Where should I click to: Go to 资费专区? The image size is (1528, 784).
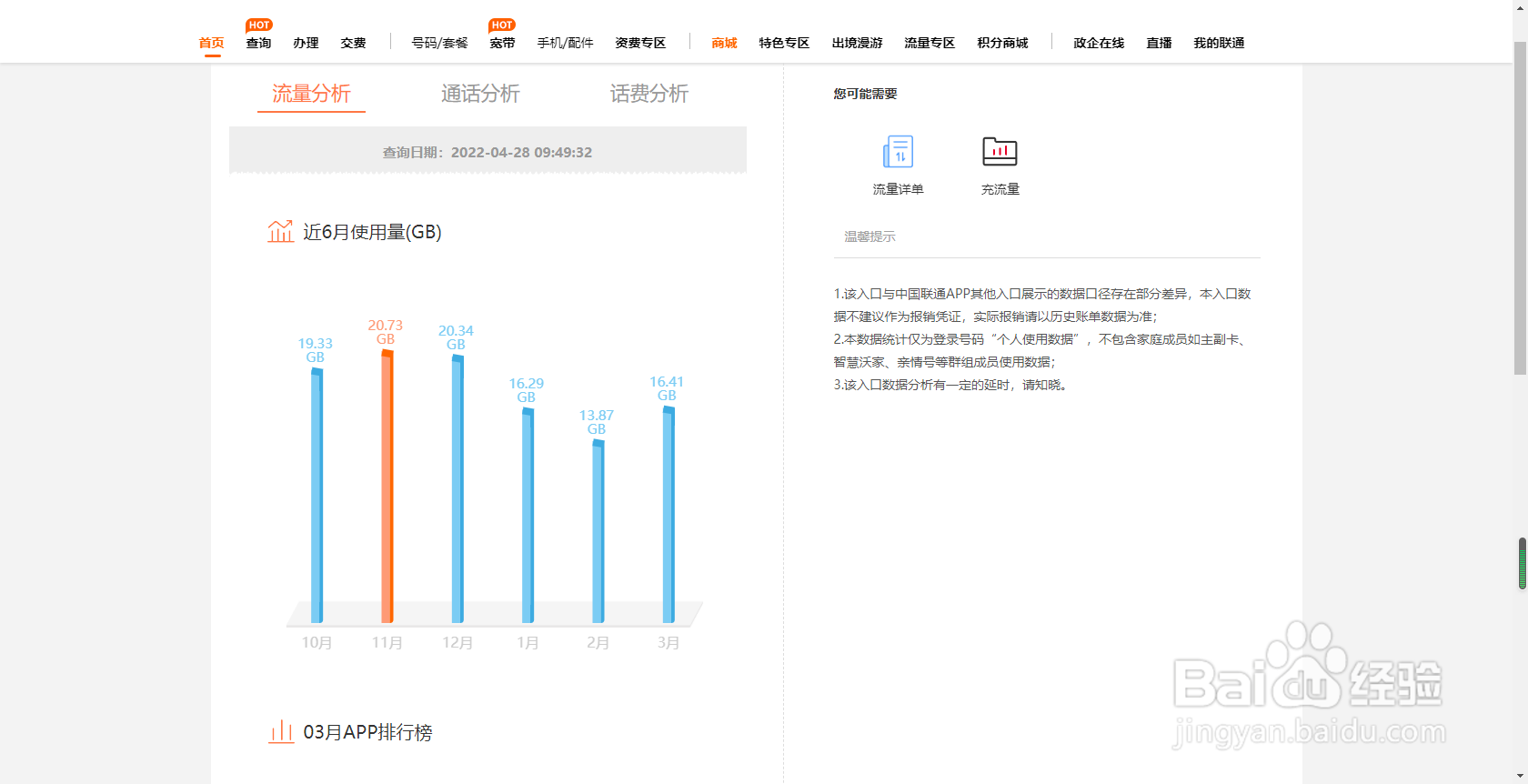tap(640, 43)
